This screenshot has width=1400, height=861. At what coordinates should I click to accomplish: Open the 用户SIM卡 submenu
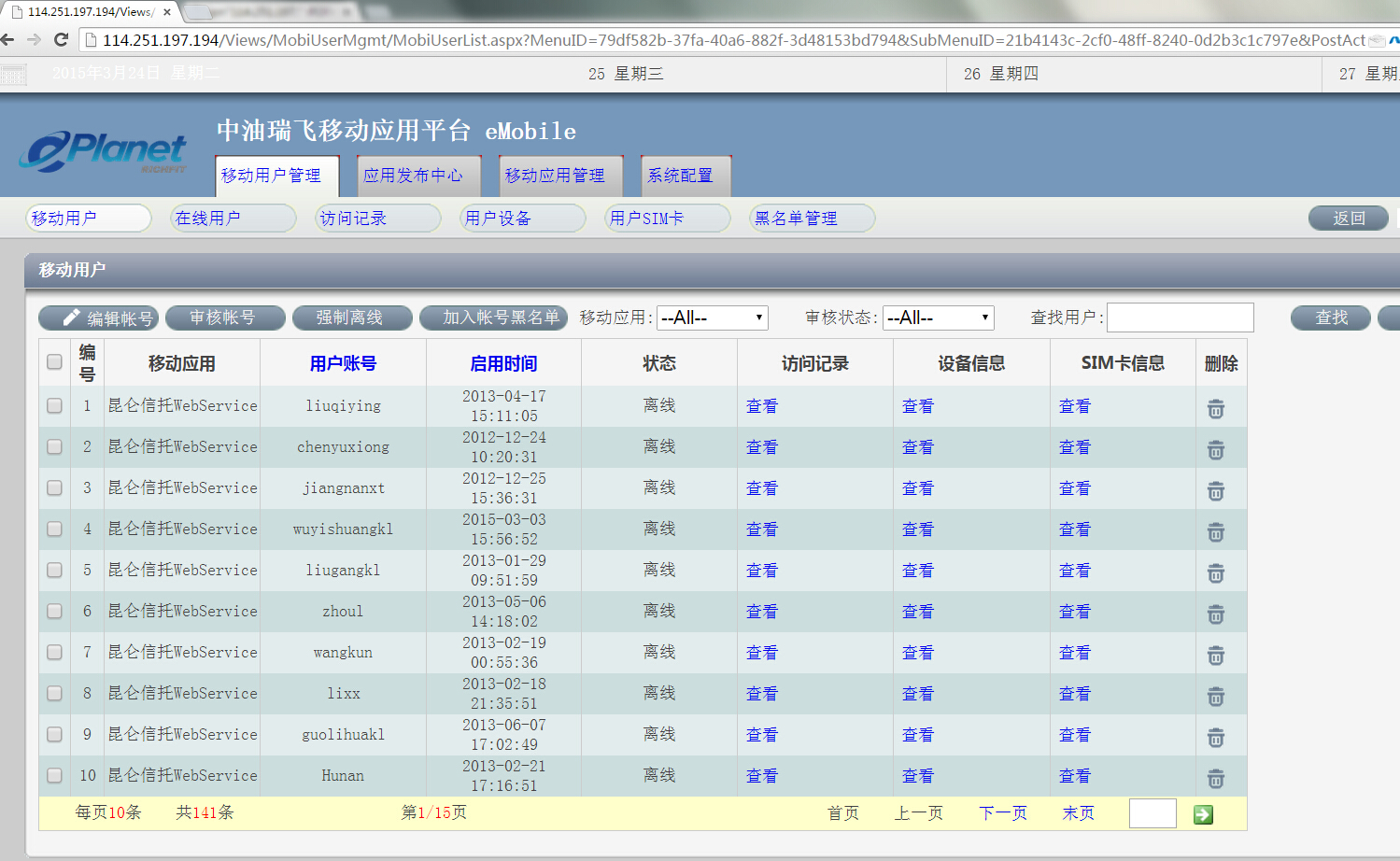(x=667, y=218)
